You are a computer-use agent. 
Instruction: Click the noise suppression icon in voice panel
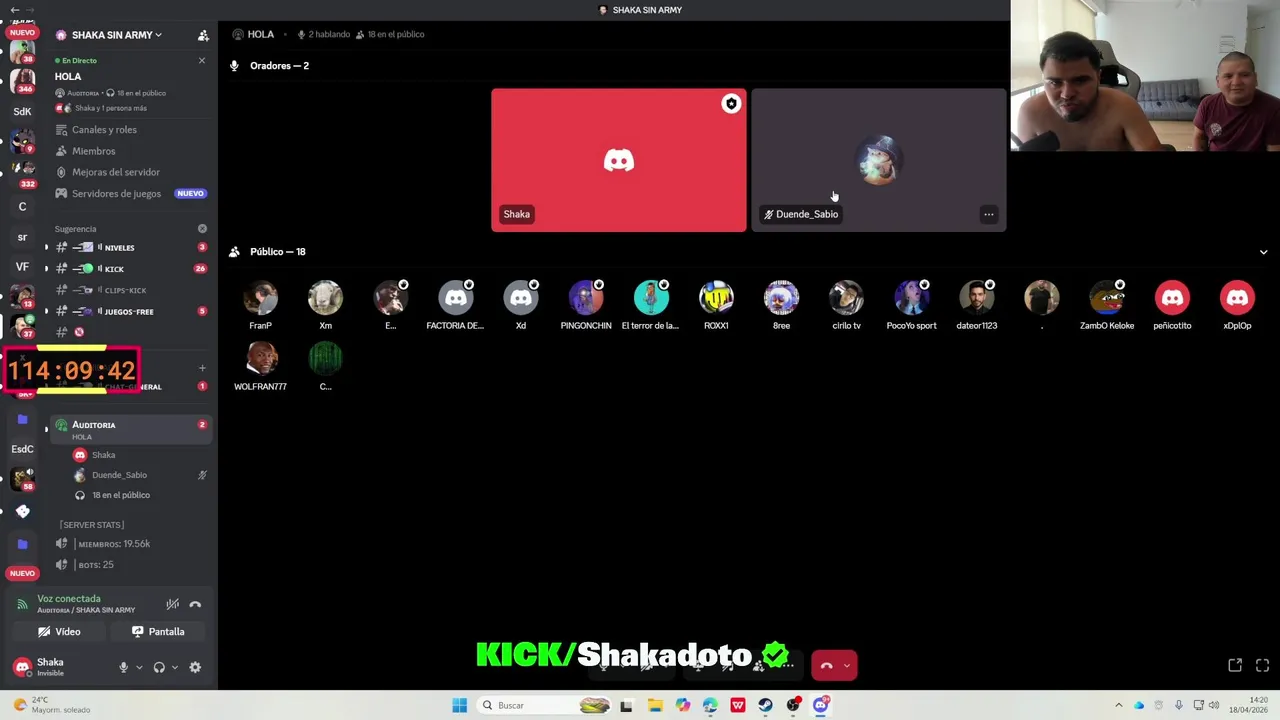coord(173,604)
